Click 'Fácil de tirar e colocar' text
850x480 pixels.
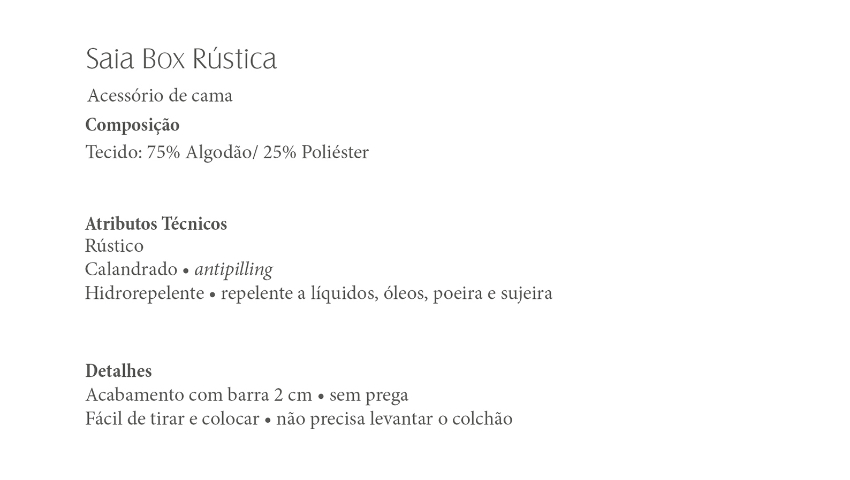172,419
